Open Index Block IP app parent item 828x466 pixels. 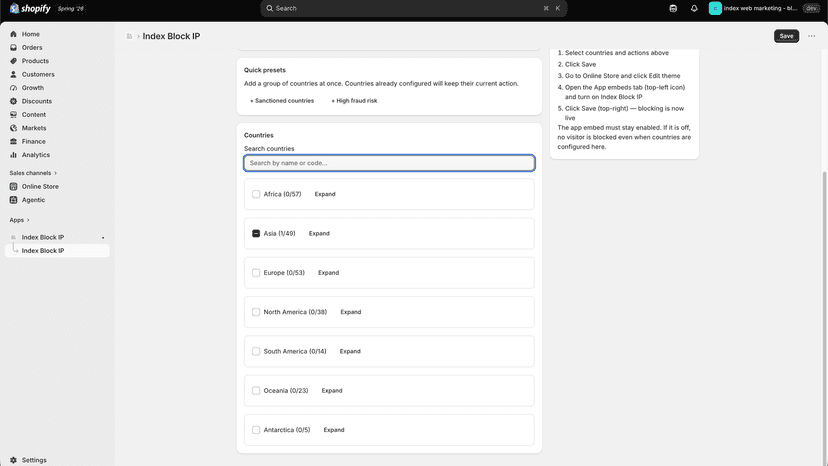43,238
